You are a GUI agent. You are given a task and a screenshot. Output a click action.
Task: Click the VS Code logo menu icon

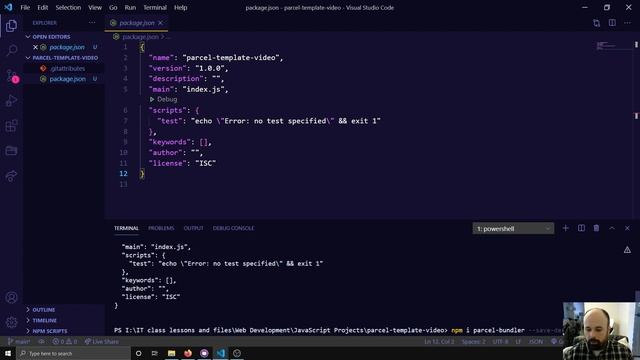point(8,7)
